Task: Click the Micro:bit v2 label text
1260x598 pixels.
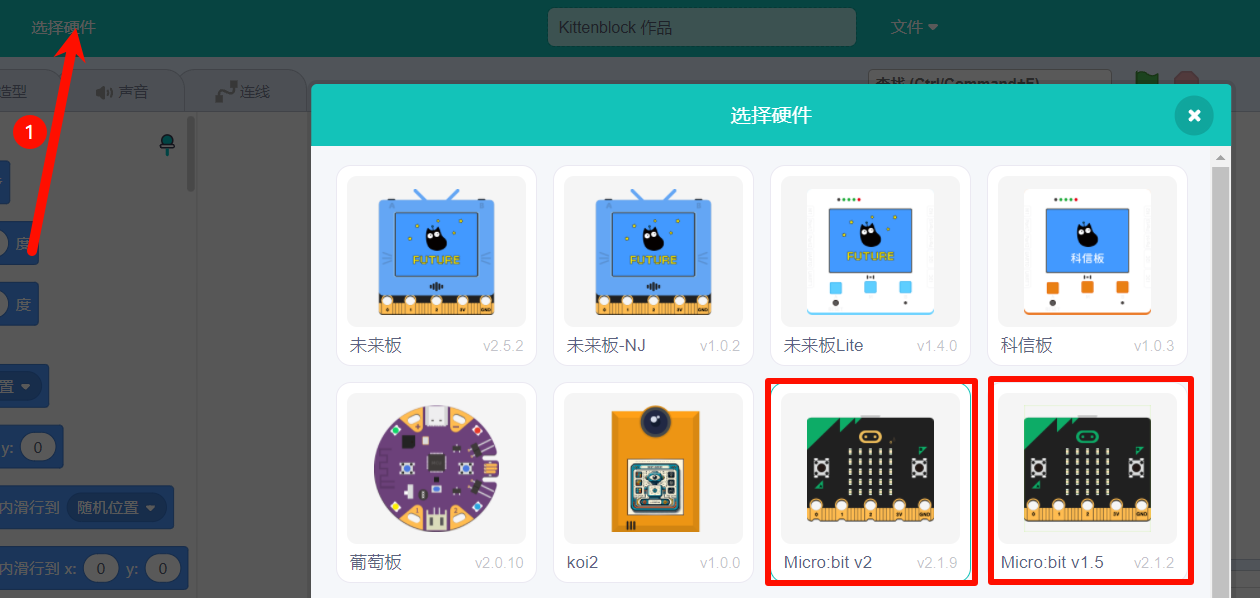Action: pos(828,562)
